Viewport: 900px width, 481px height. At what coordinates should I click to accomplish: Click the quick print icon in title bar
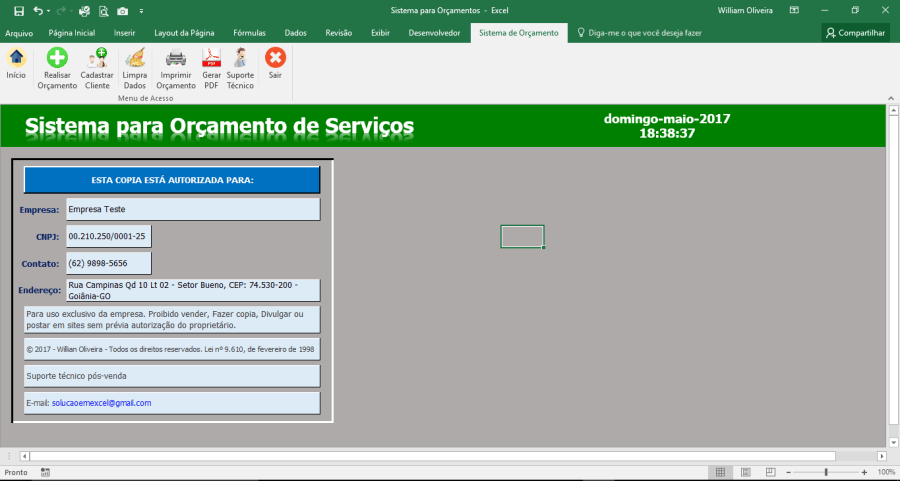pos(84,10)
